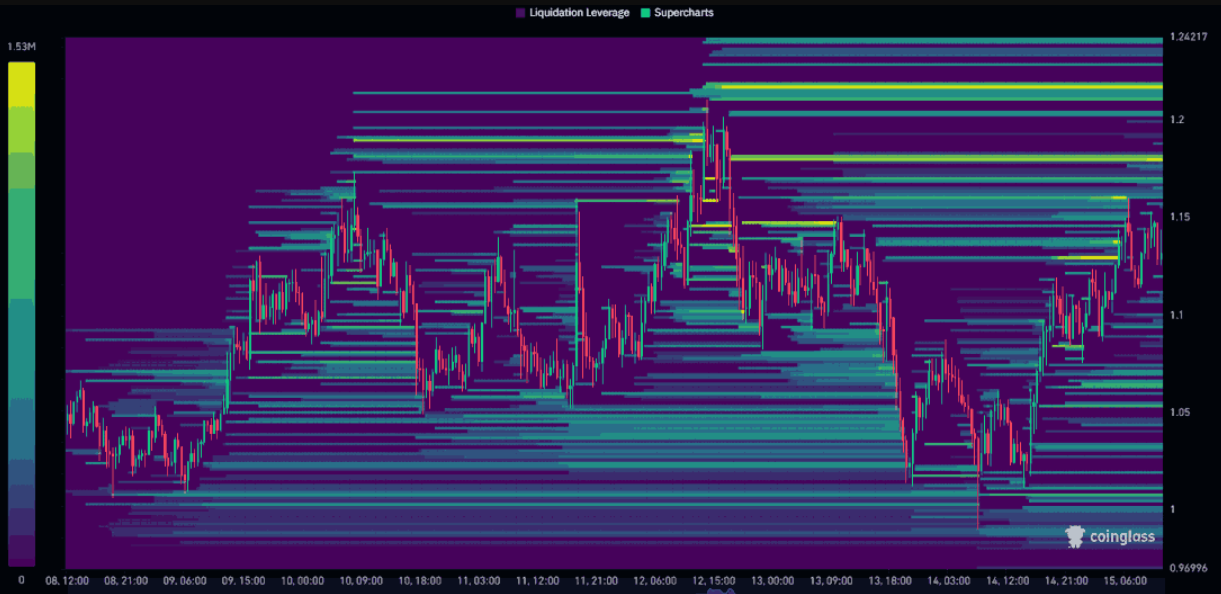The image size is (1221, 594).
Task: Click the 1.15 price axis label
Action: point(1180,217)
